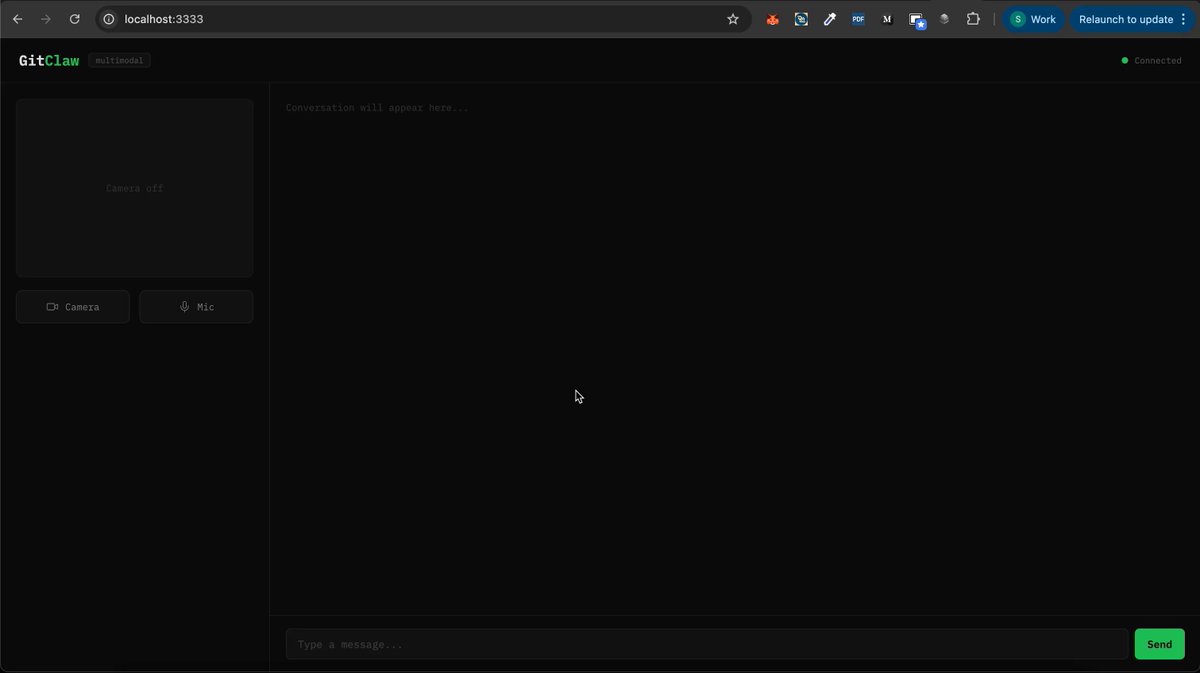Enable the microphone via the Mic icon

point(183,306)
